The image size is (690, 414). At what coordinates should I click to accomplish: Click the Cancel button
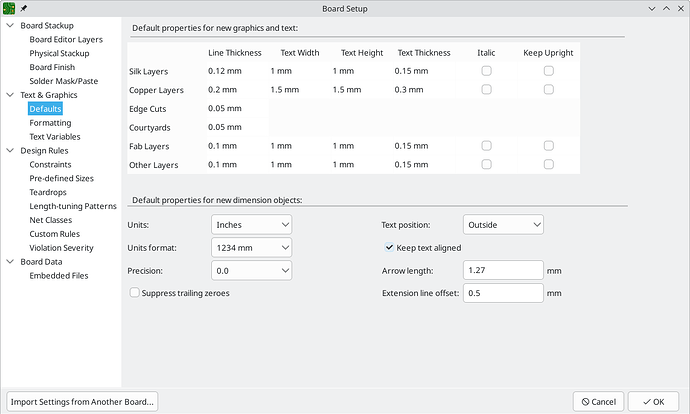(598, 402)
